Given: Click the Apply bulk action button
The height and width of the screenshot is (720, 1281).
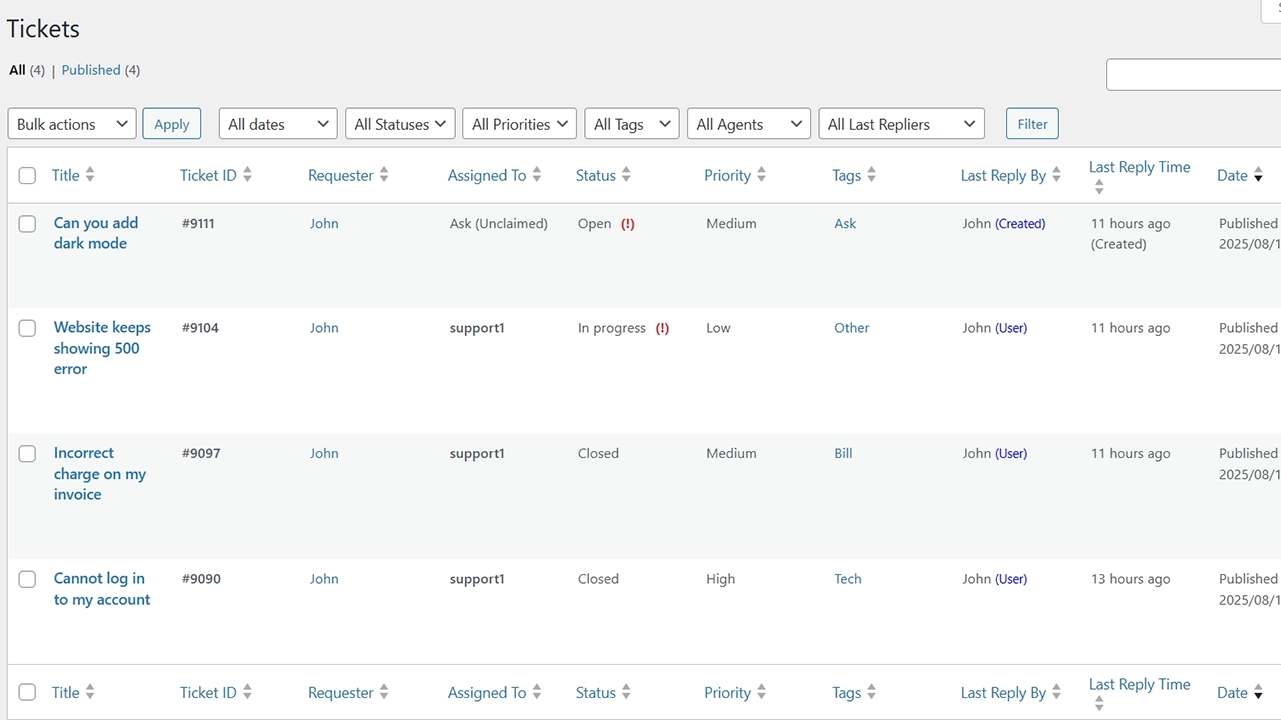Looking at the screenshot, I should pos(171,124).
